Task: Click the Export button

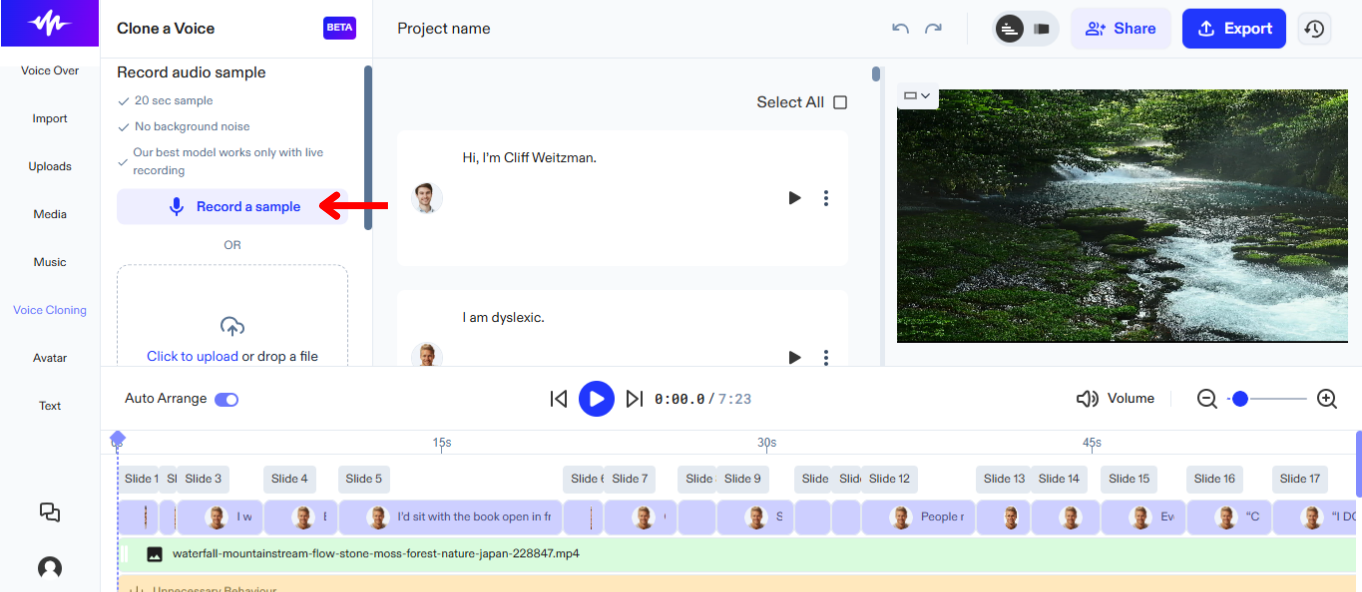Action: click(x=1233, y=28)
